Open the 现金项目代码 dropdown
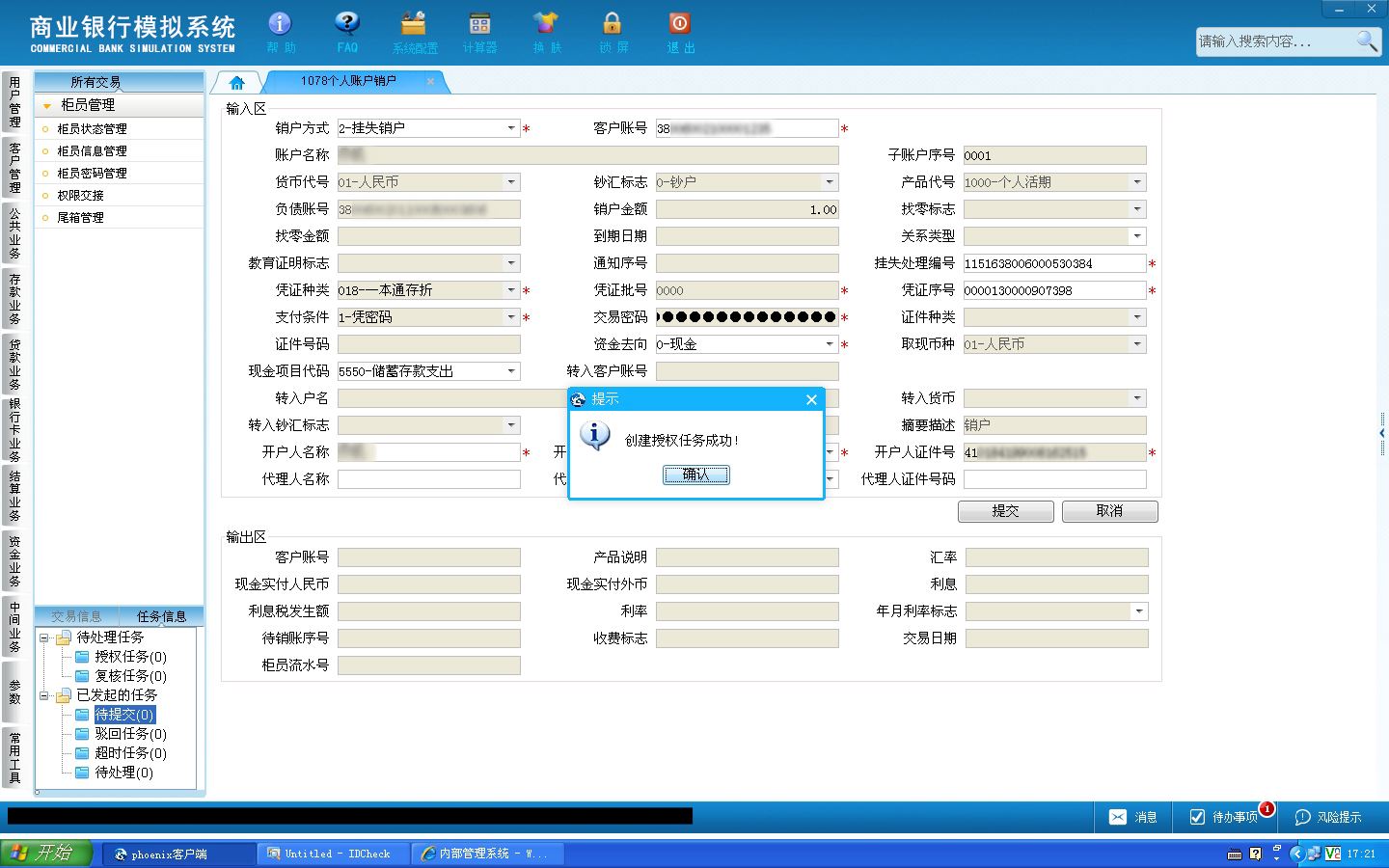 [511, 371]
